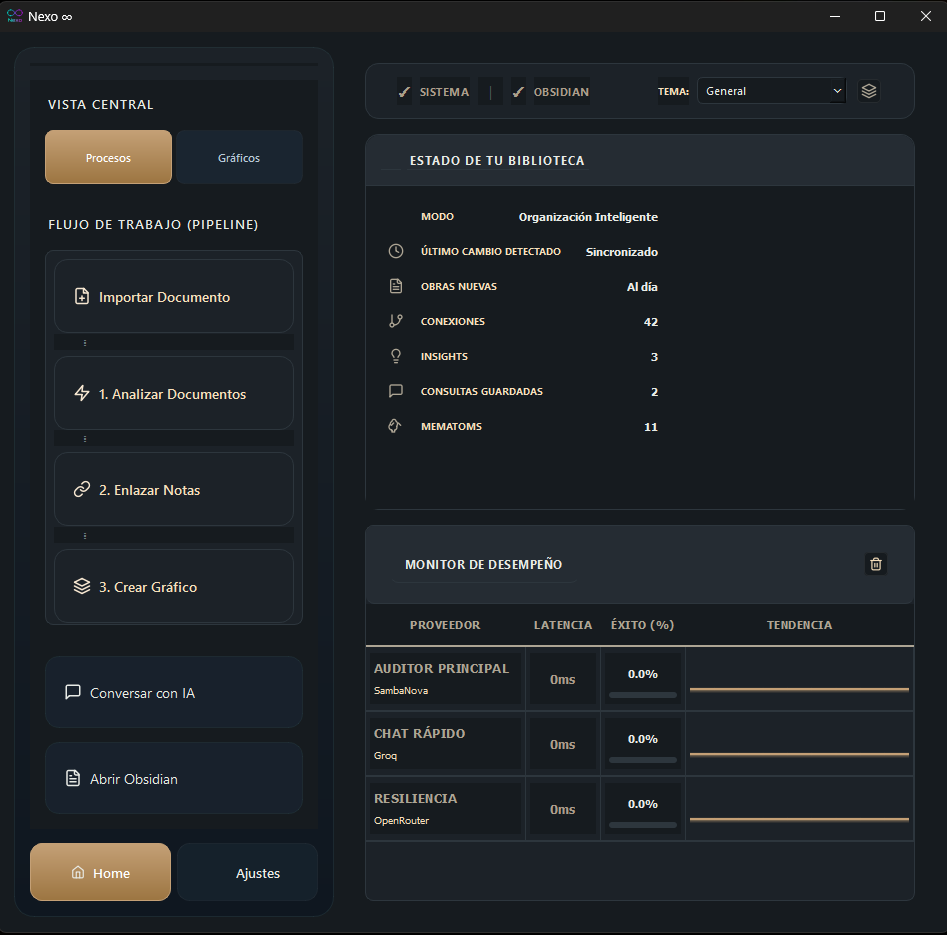
Task: Click the Mematoms icon in library status
Action: tap(394, 426)
